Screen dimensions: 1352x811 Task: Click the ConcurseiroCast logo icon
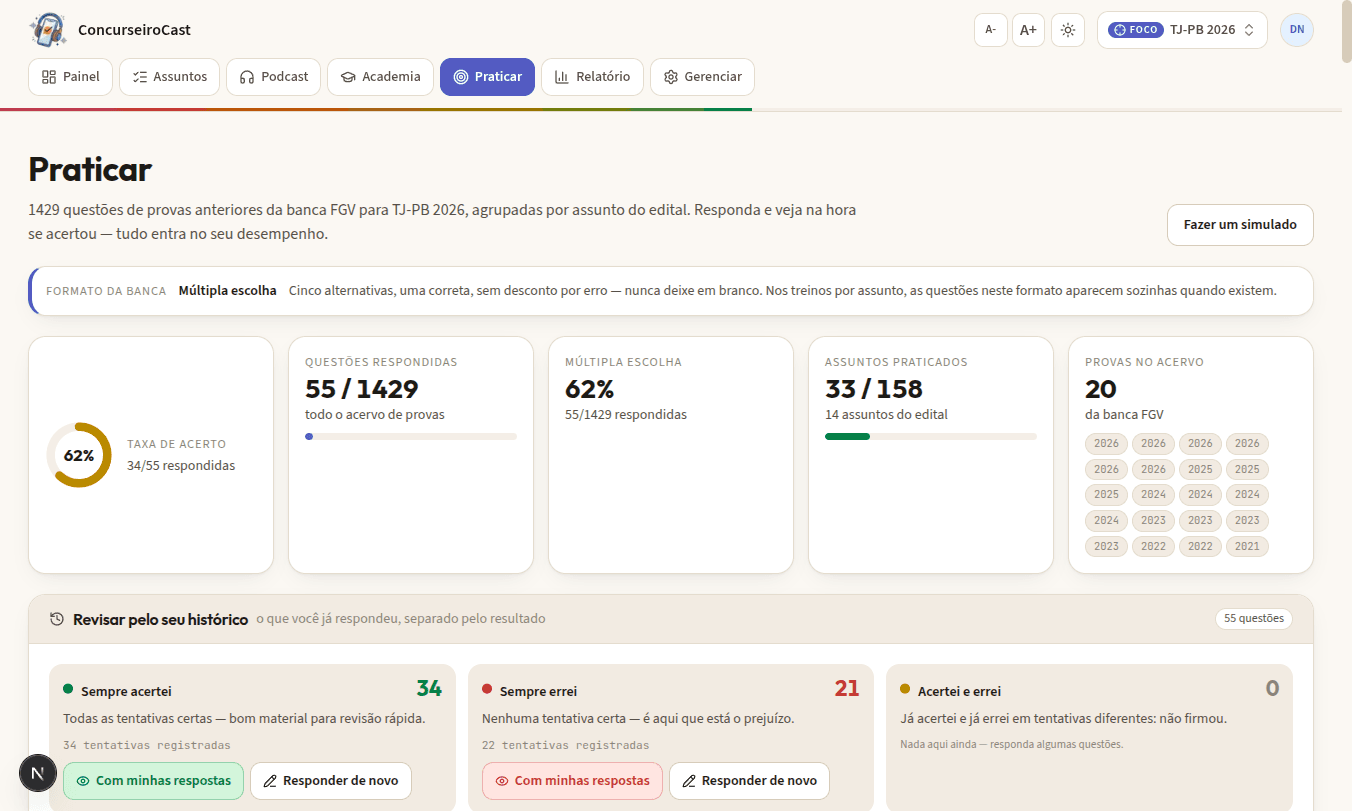(47, 30)
